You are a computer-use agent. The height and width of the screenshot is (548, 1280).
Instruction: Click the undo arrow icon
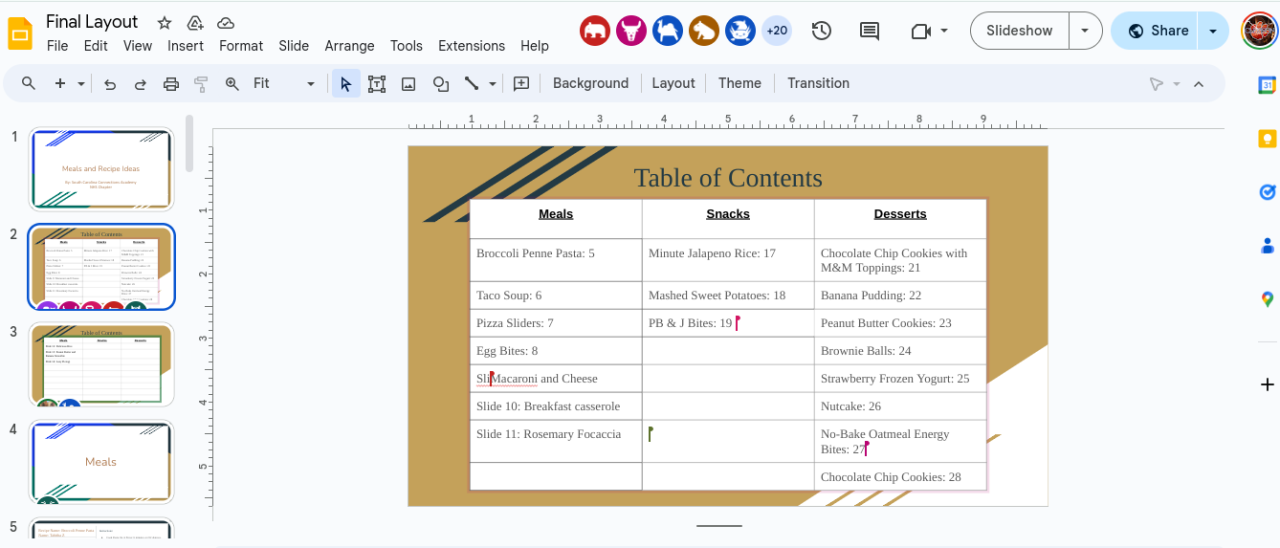pos(110,84)
